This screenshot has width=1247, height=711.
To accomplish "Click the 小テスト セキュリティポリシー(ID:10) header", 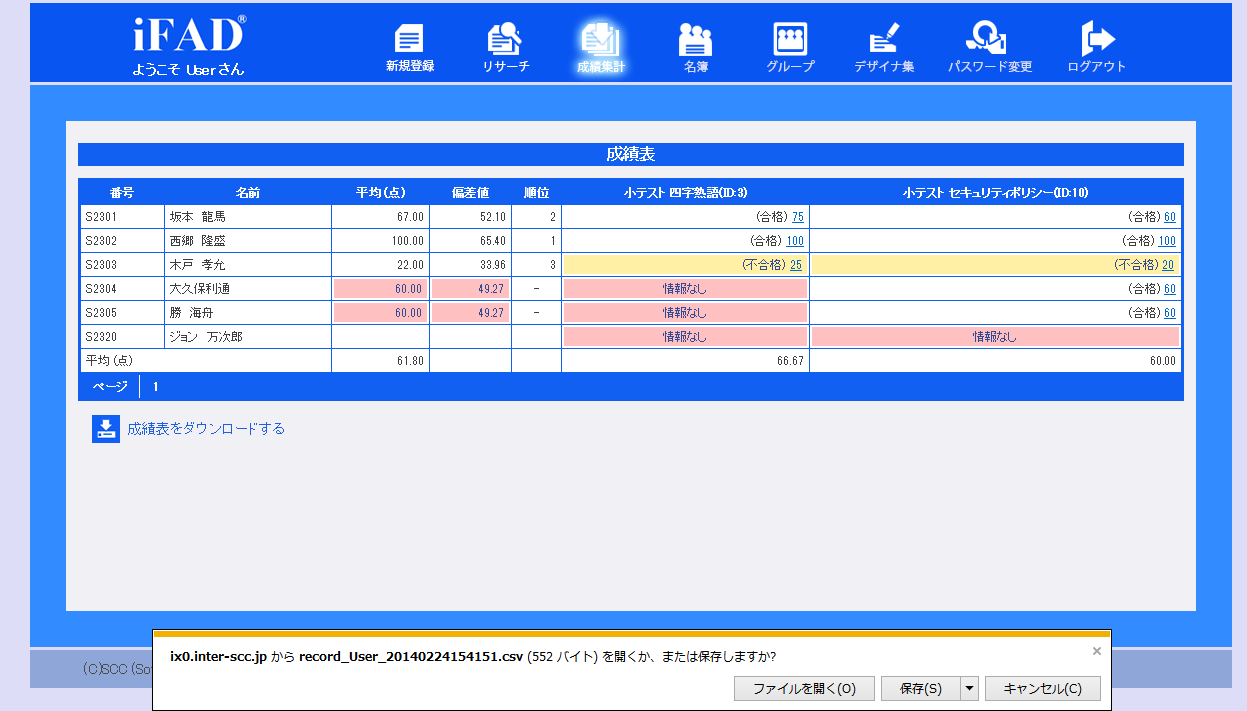I will pos(995,193).
